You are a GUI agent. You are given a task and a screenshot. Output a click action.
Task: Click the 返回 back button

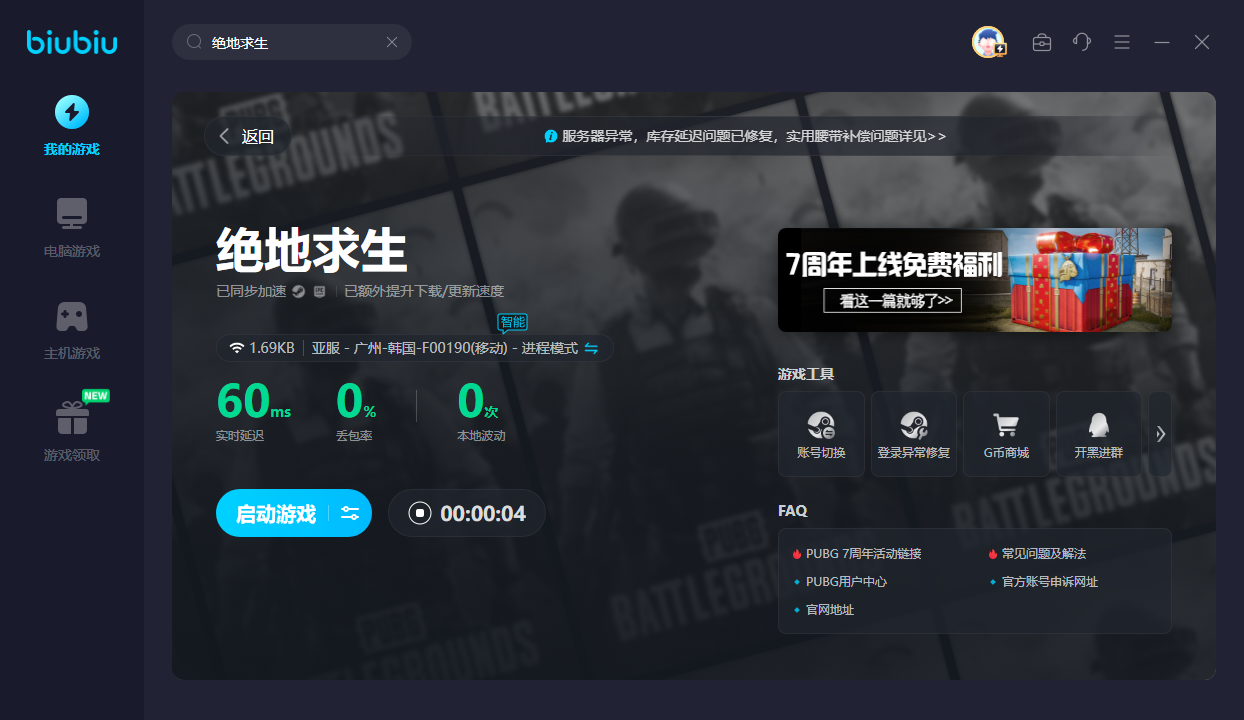pyautogui.click(x=247, y=137)
